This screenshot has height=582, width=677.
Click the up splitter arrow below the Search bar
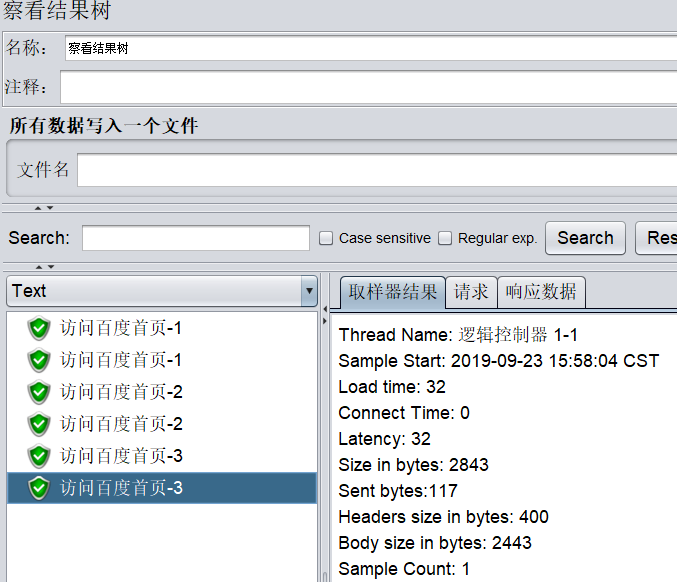[x=39, y=267]
